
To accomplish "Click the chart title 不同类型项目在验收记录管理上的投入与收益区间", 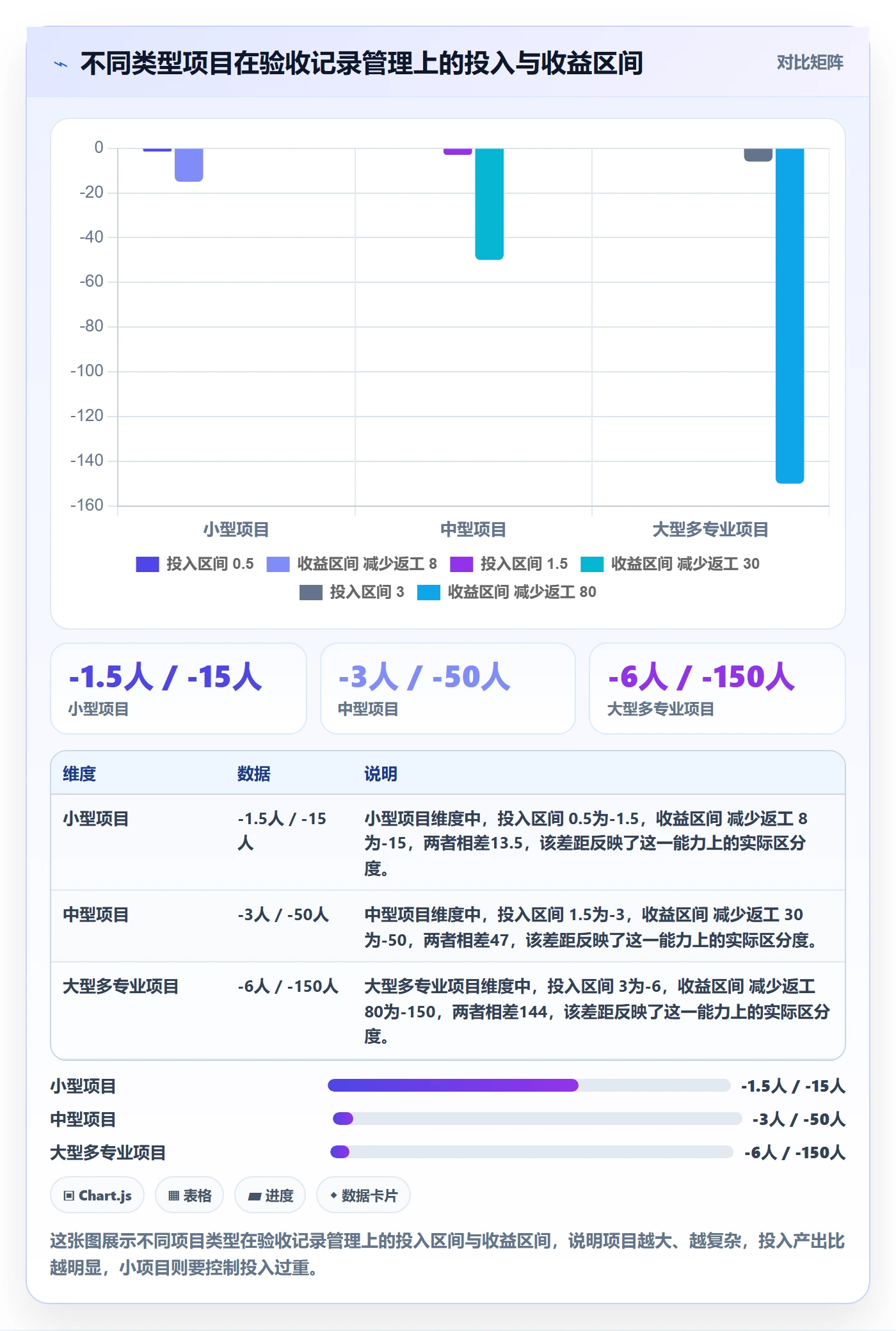I will [x=362, y=63].
